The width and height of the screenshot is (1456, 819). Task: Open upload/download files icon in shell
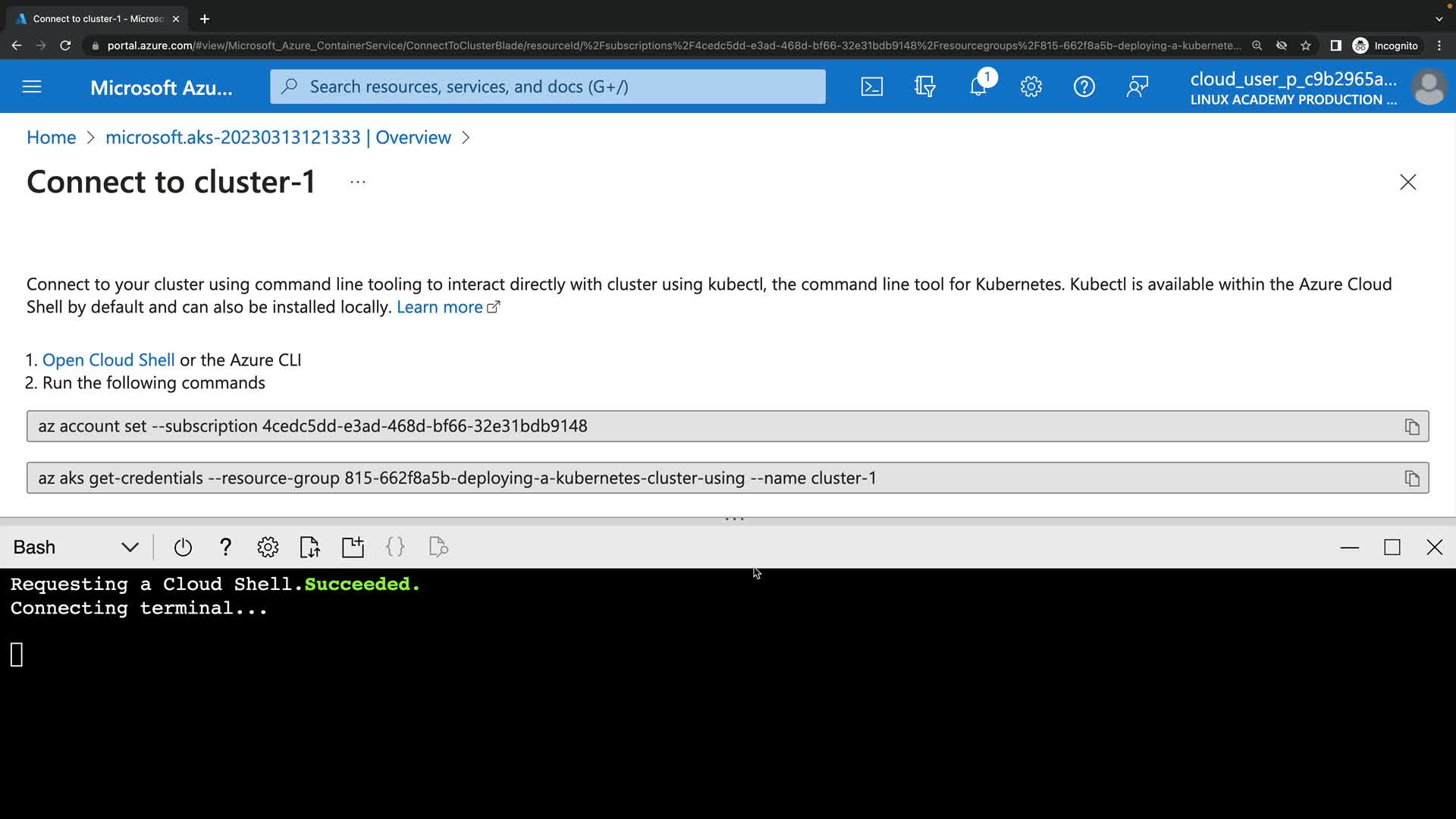(x=310, y=548)
